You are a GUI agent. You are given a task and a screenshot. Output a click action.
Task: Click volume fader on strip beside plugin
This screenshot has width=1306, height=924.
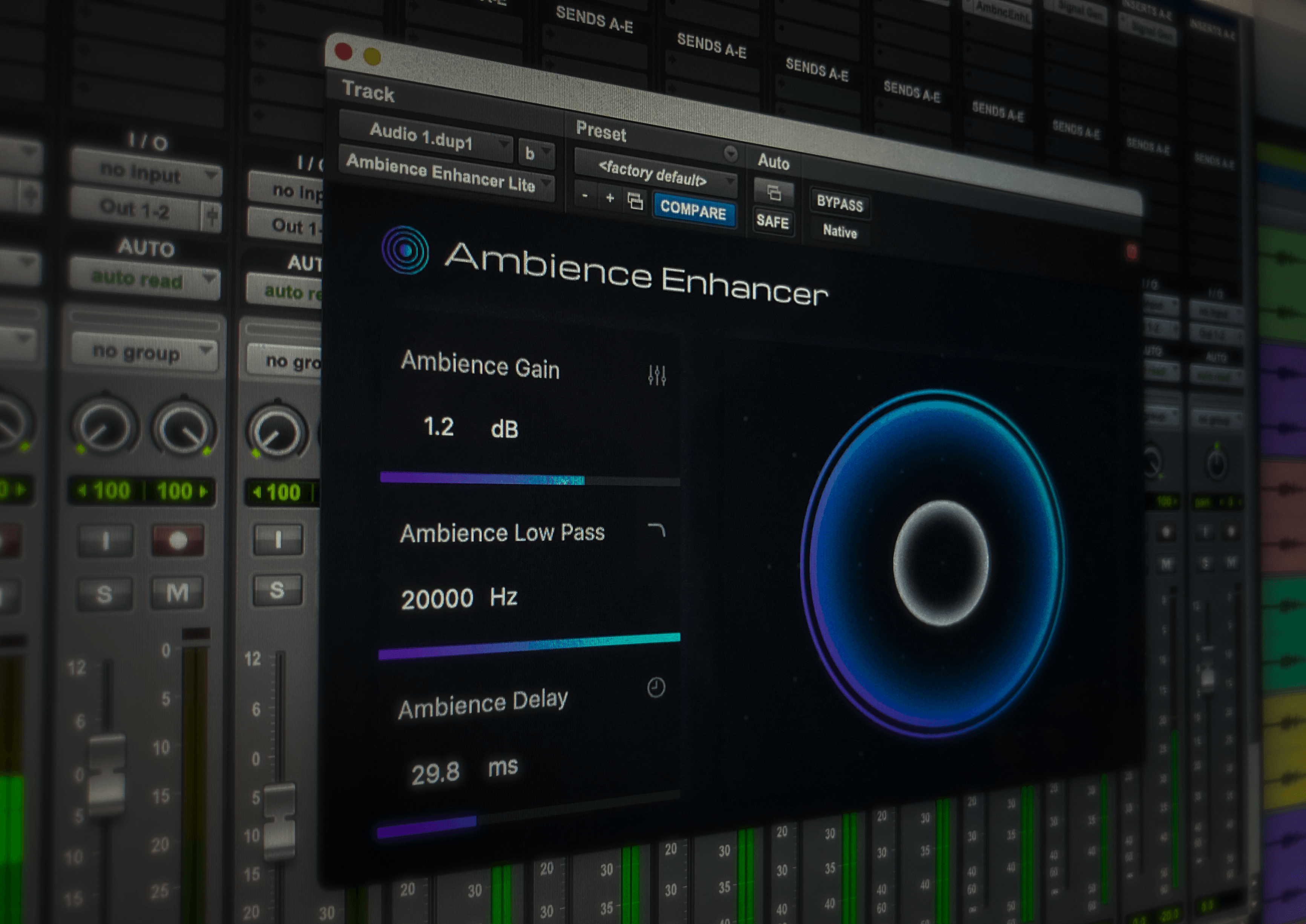coord(279,821)
